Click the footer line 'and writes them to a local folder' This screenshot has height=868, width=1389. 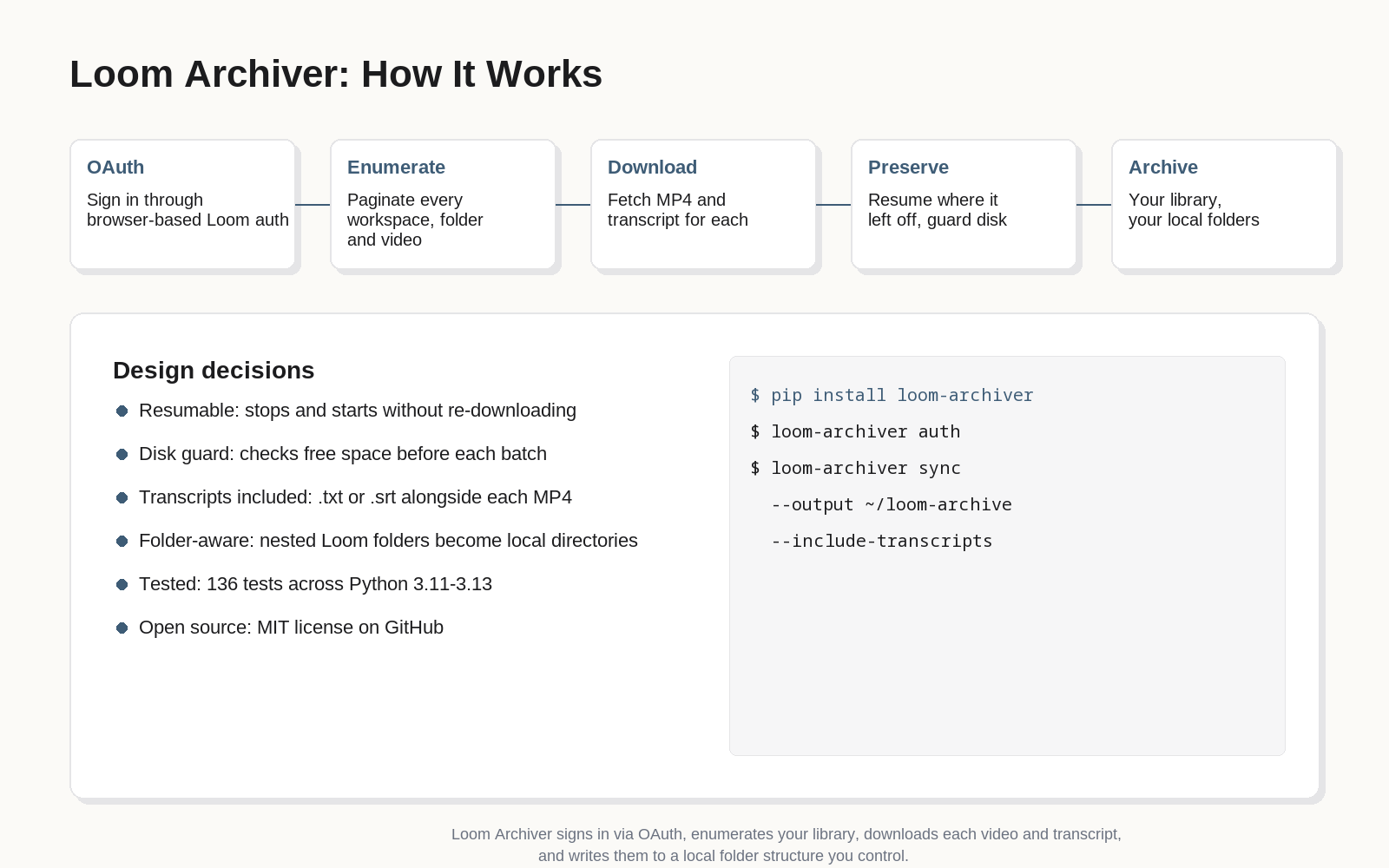[x=723, y=856]
